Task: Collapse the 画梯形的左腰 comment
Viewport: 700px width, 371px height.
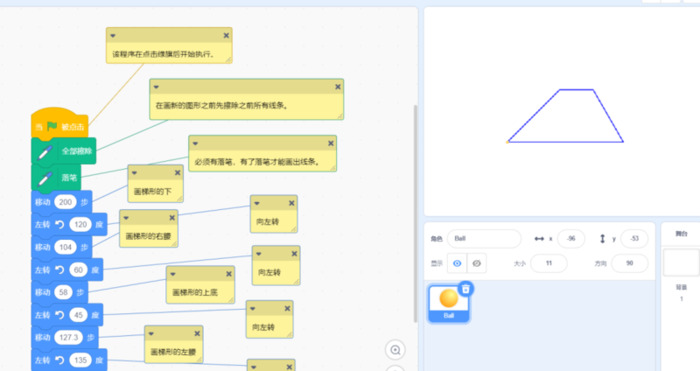Action: 151,333
